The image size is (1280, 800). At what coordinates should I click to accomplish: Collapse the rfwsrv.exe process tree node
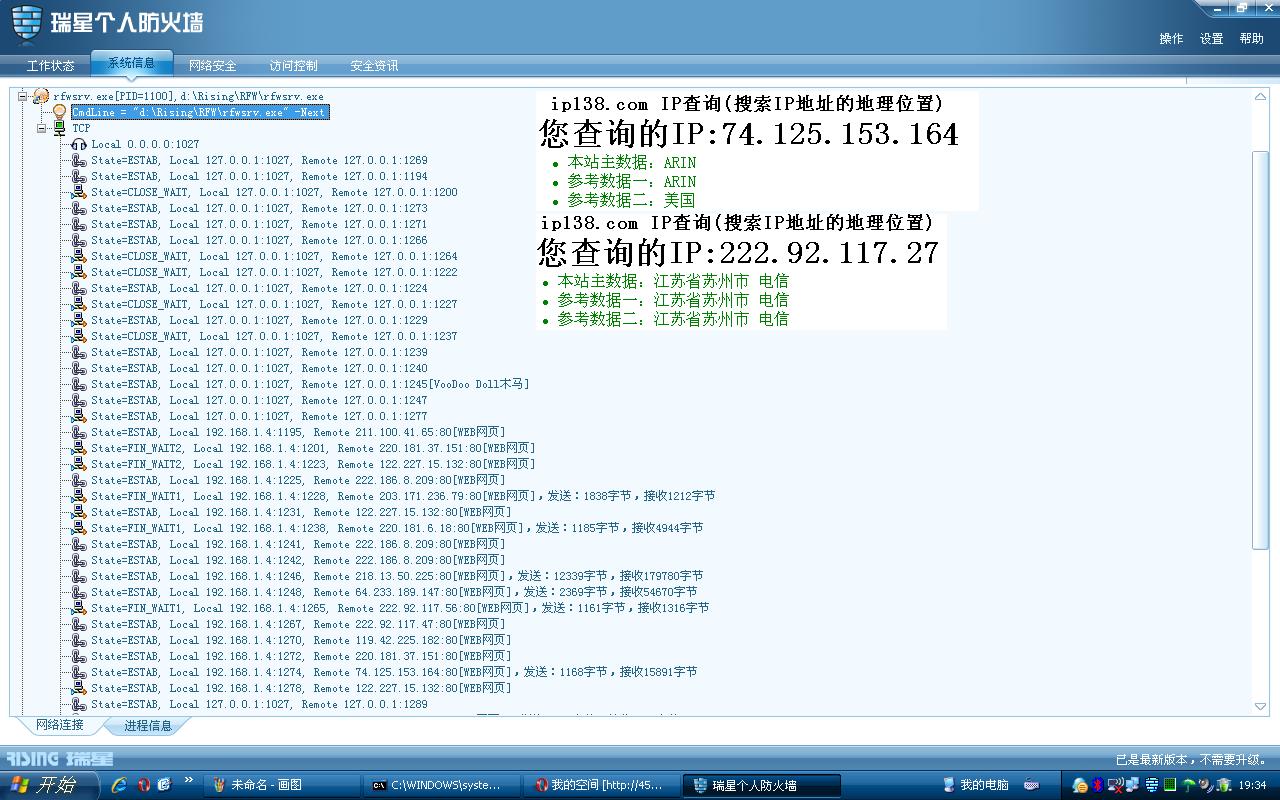point(23,96)
